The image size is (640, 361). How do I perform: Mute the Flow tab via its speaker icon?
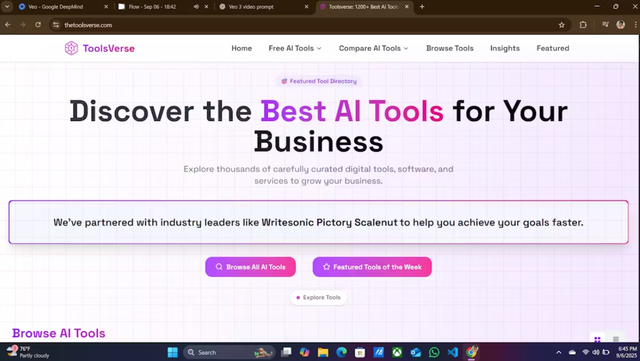click(x=196, y=7)
